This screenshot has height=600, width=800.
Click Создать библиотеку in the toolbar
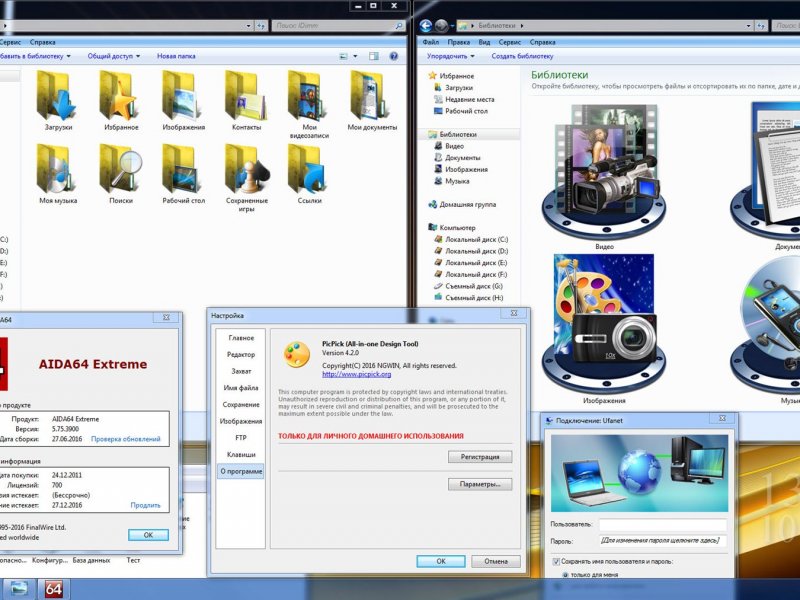(x=522, y=56)
